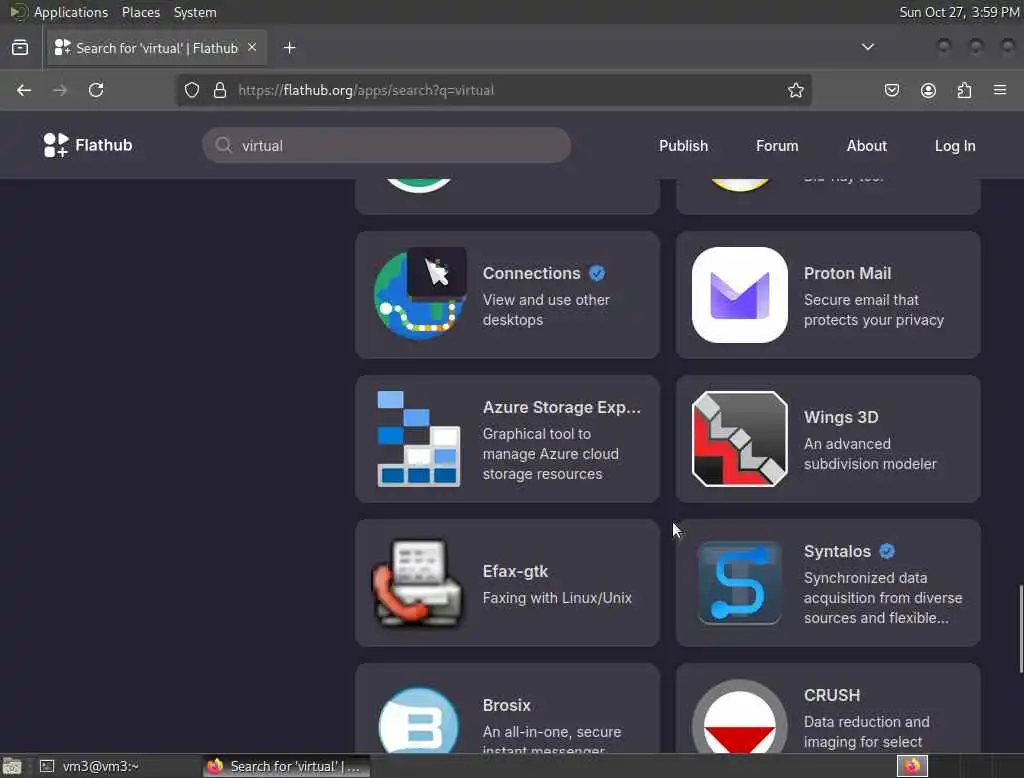Image resolution: width=1024 pixels, height=778 pixels.
Task: Click 'An advanced subdivision modeler' description
Action: (x=870, y=454)
